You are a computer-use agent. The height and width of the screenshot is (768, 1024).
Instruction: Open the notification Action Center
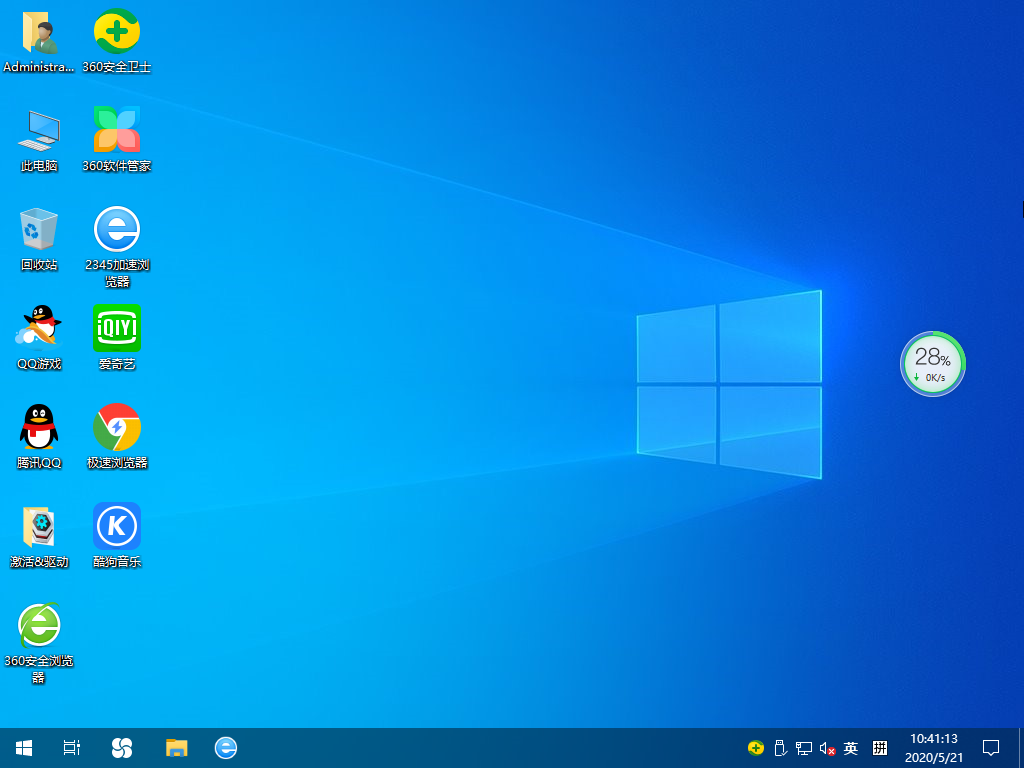click(989, 747)
